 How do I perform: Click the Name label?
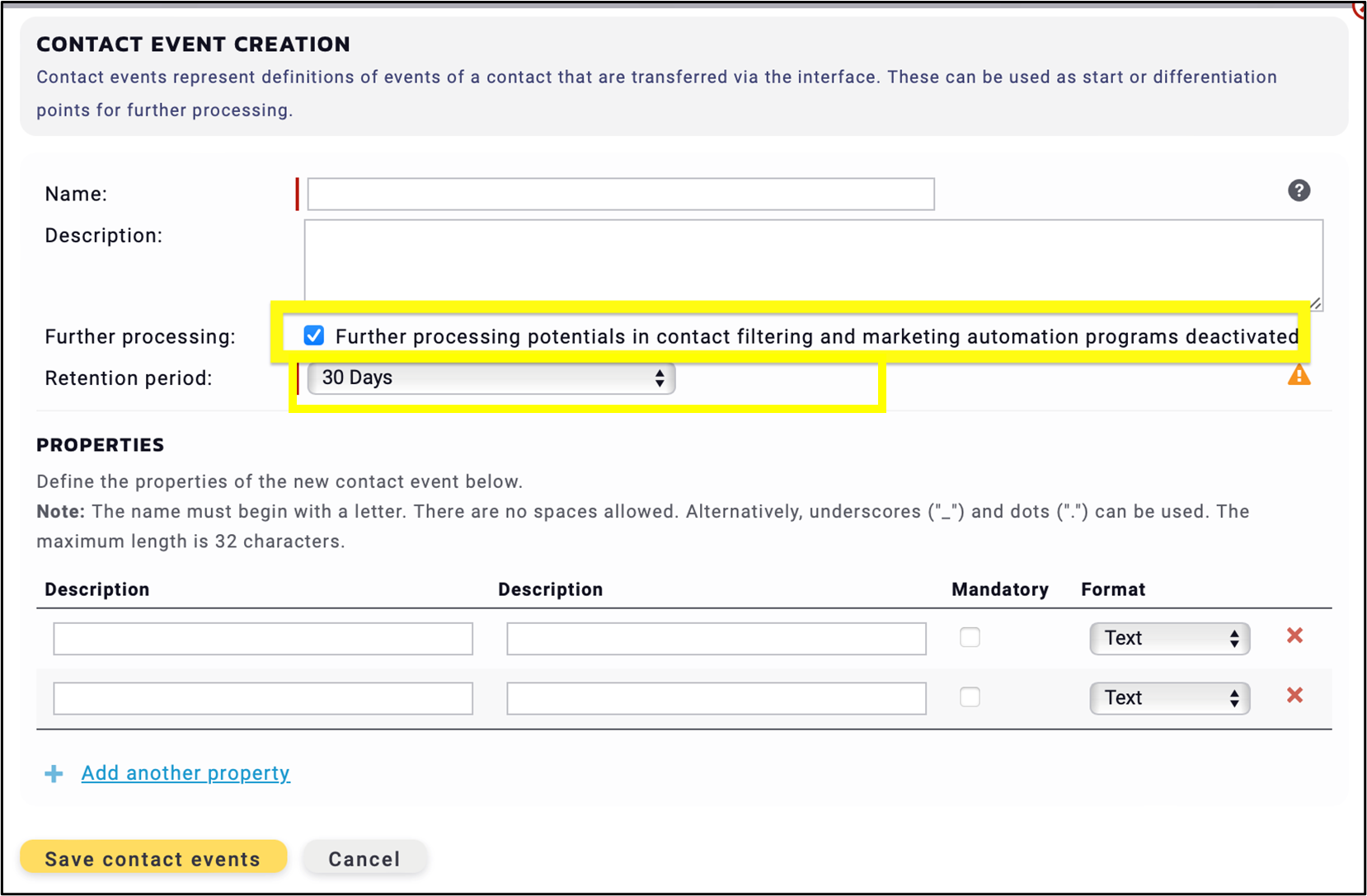pyautogui.click(x=76, y=194)
